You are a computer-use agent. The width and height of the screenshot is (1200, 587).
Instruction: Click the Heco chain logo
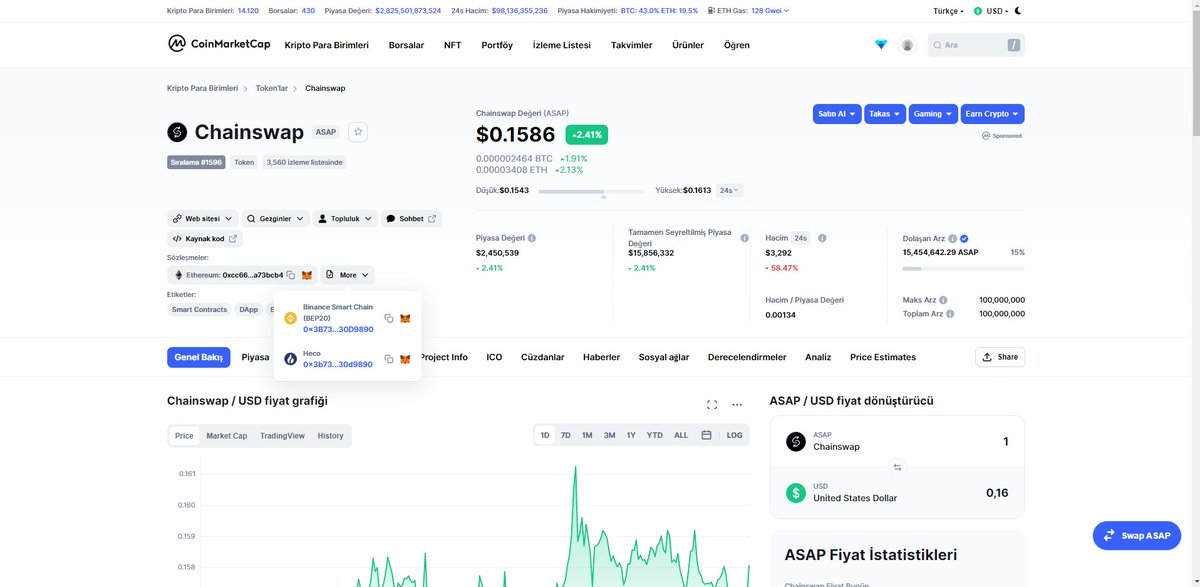click(x=291, y=359)
